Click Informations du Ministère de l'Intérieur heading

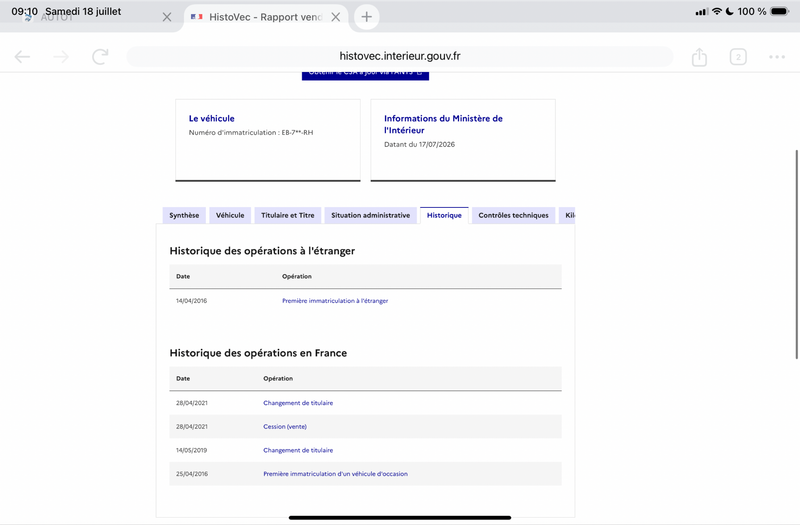(443, 124)
